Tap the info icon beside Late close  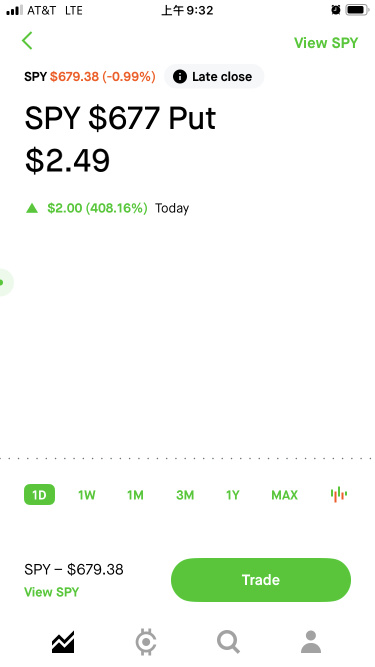pos(180,77)
